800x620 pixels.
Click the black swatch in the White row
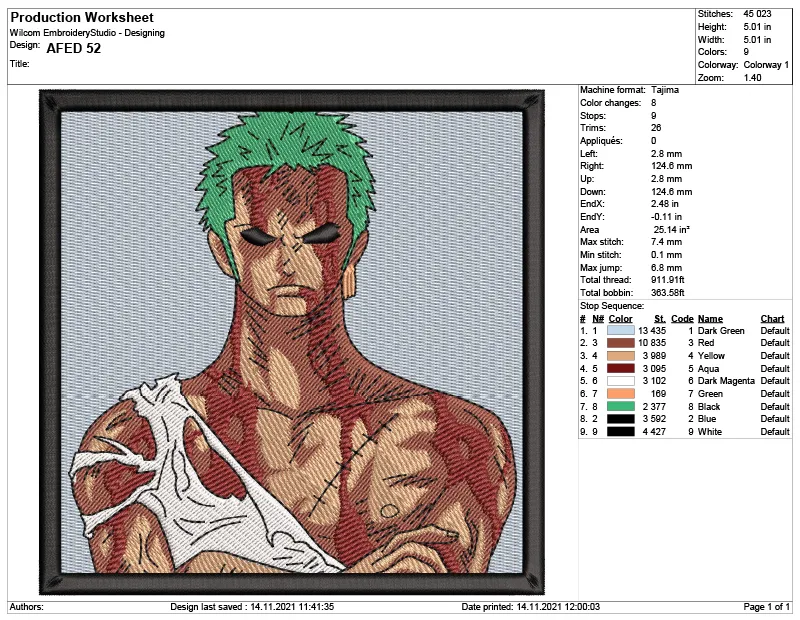pyautogui.click(x=620, y=431)
